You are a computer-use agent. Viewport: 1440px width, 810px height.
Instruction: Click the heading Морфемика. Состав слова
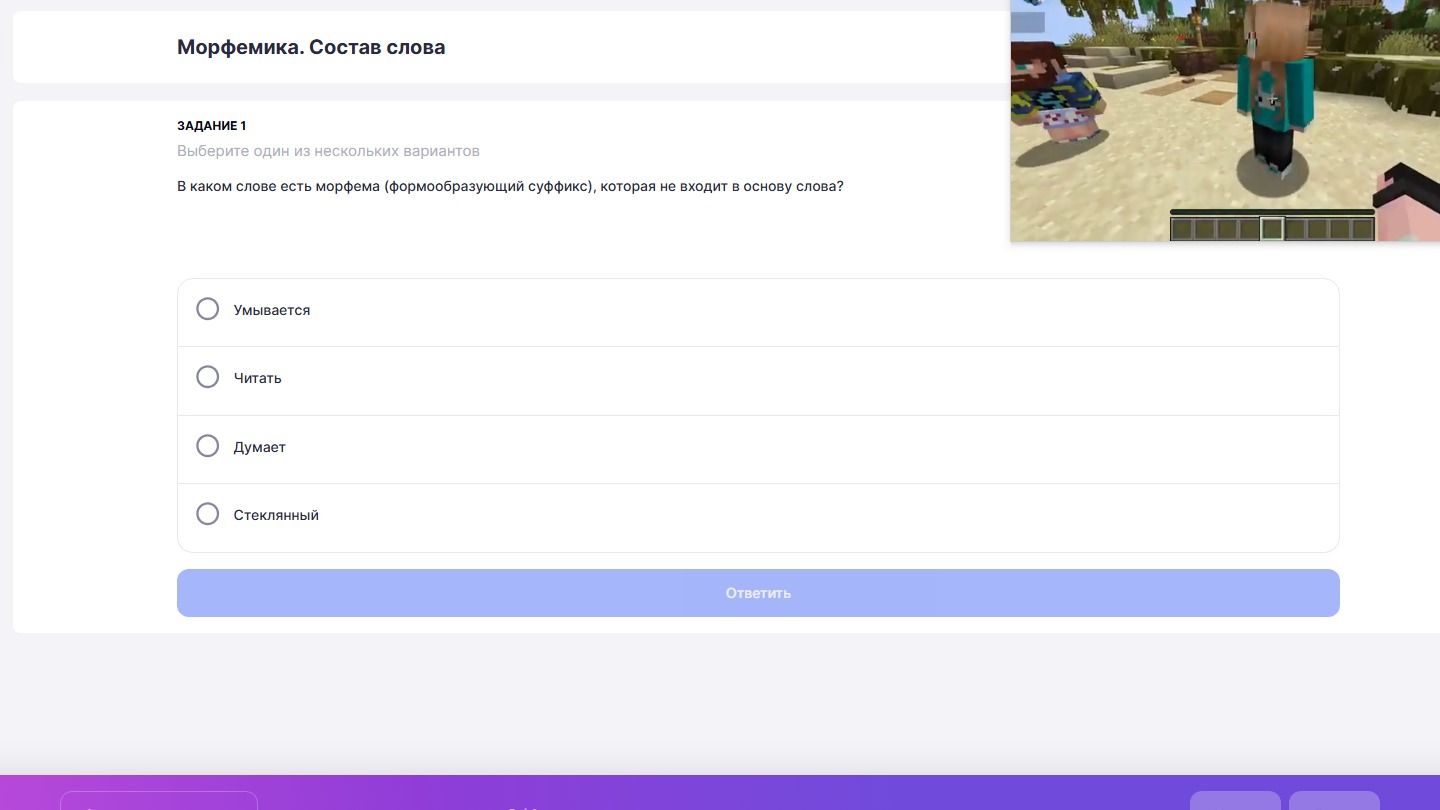pyautogui.click(x=311, y=47)
